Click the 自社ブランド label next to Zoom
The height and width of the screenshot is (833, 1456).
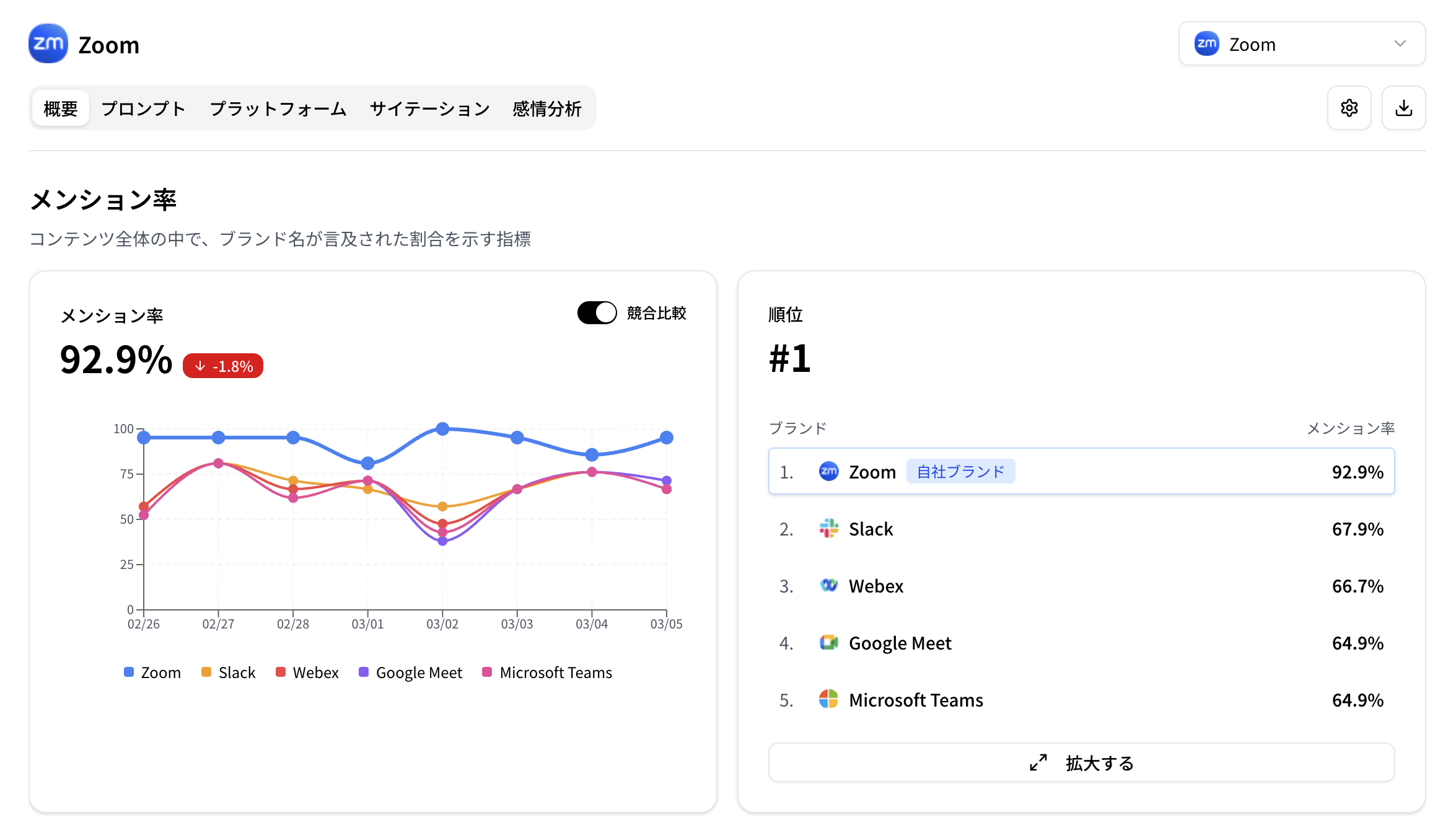(x=960, y=471)
